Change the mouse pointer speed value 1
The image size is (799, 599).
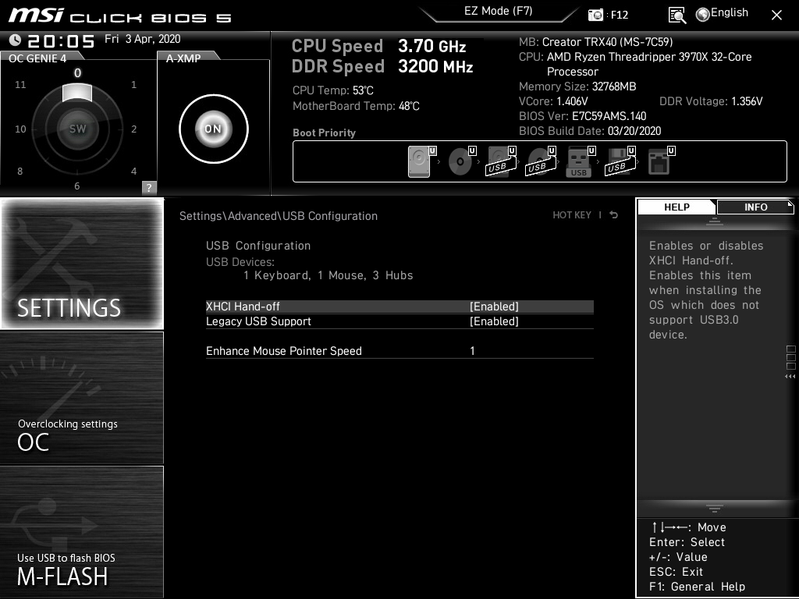[472, 351]
